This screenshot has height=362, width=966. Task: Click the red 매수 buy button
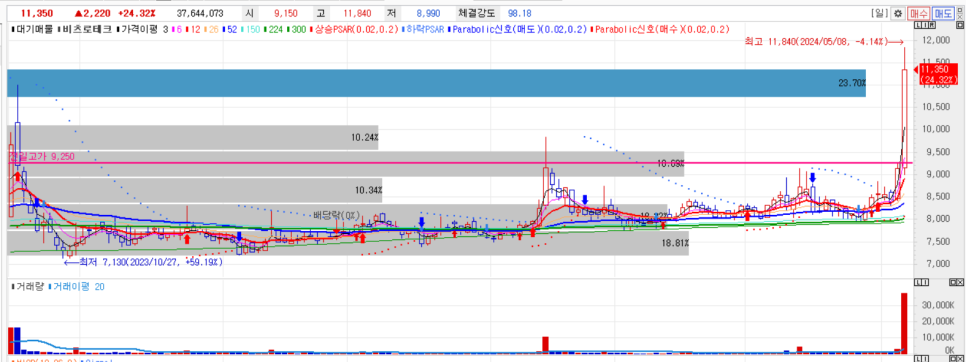point(919,14)
